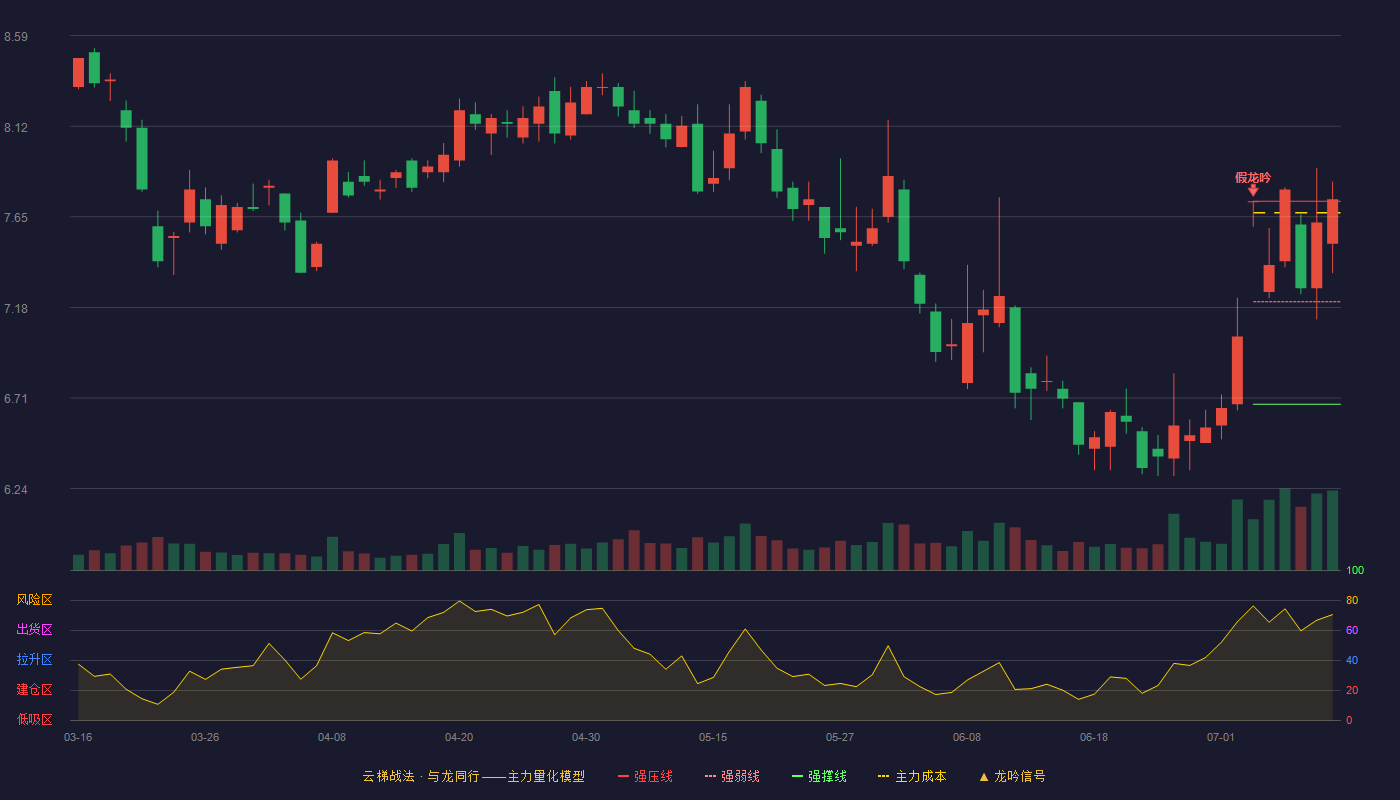Screen dimensions: 1400x800
Task: Click the 07-01 date label
Action: tap(1221, 737)
